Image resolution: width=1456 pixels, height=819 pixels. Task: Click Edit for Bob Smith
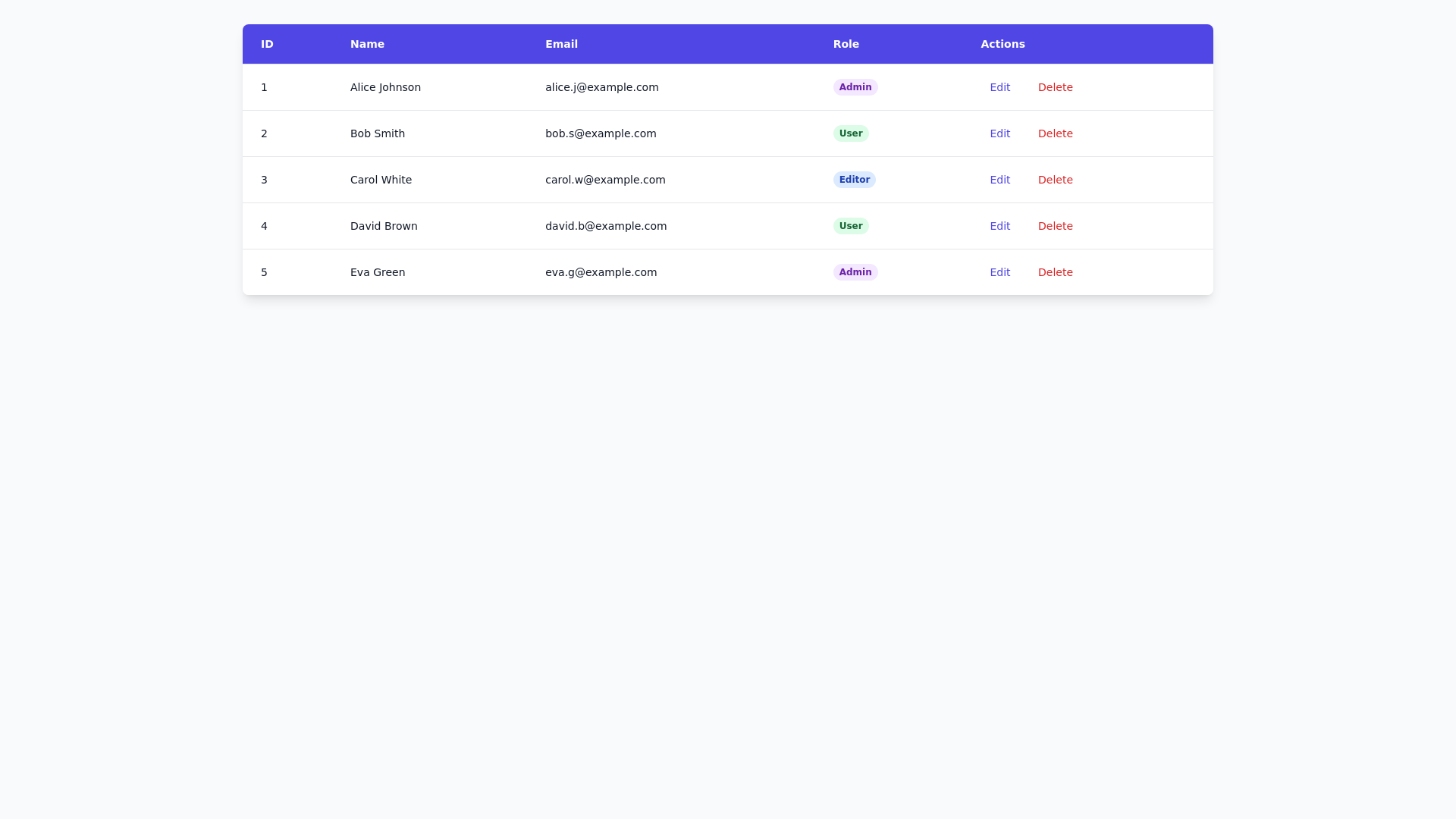(x=999, y=133)
